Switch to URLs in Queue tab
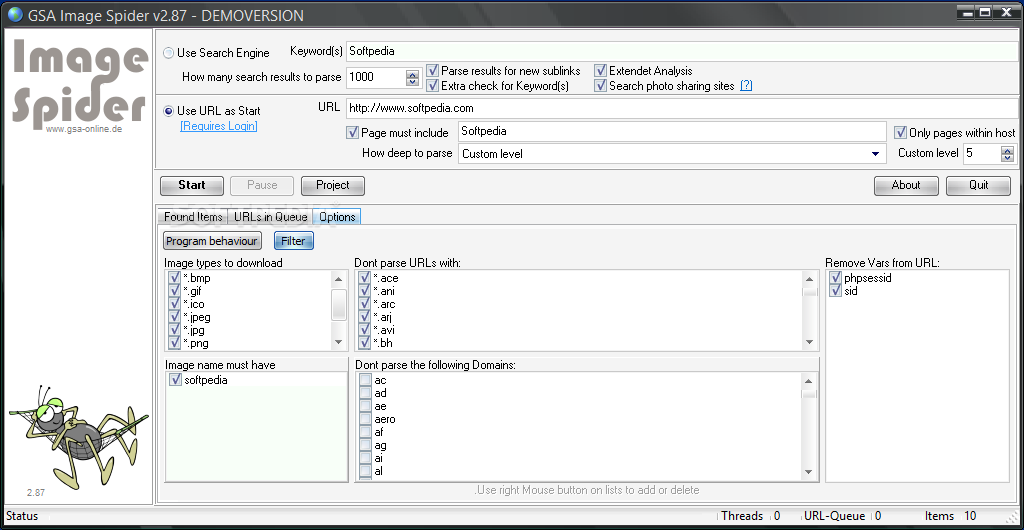Screen dimensions: 1024x530 (x=270, y=217)
